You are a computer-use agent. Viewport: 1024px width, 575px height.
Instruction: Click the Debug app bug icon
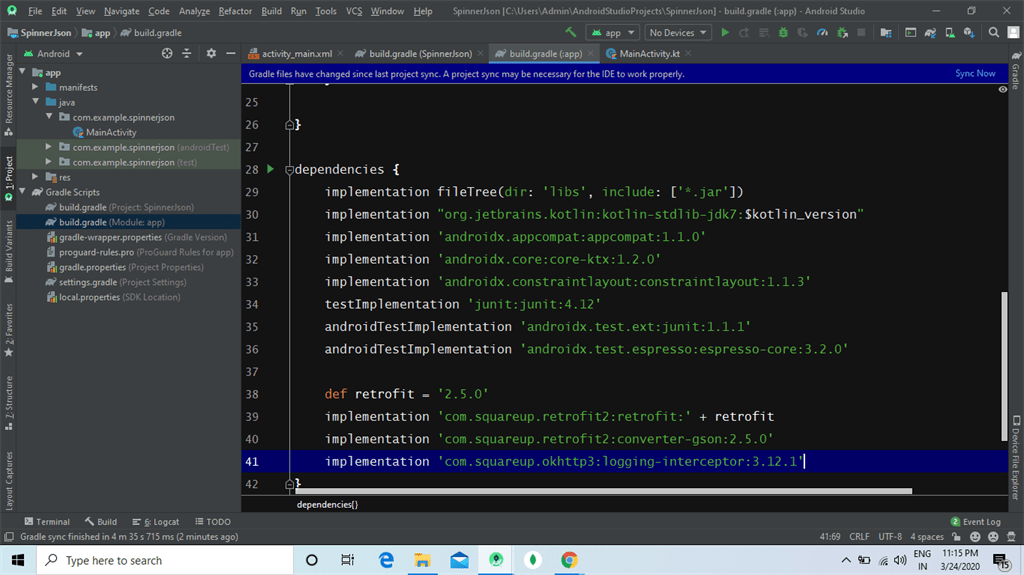click(x=783, y=32)
